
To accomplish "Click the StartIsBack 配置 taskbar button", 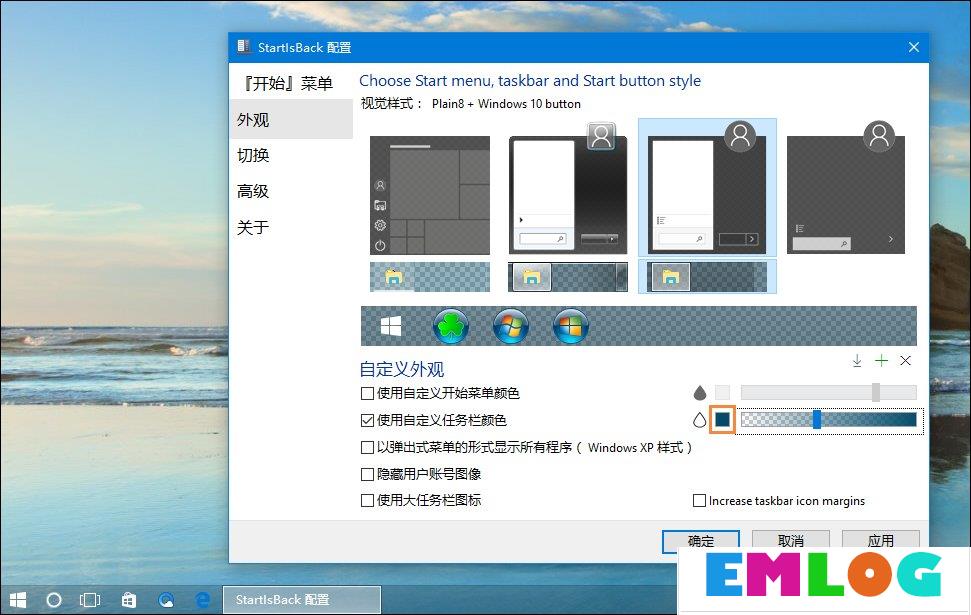I will click(x=302, y=600).
